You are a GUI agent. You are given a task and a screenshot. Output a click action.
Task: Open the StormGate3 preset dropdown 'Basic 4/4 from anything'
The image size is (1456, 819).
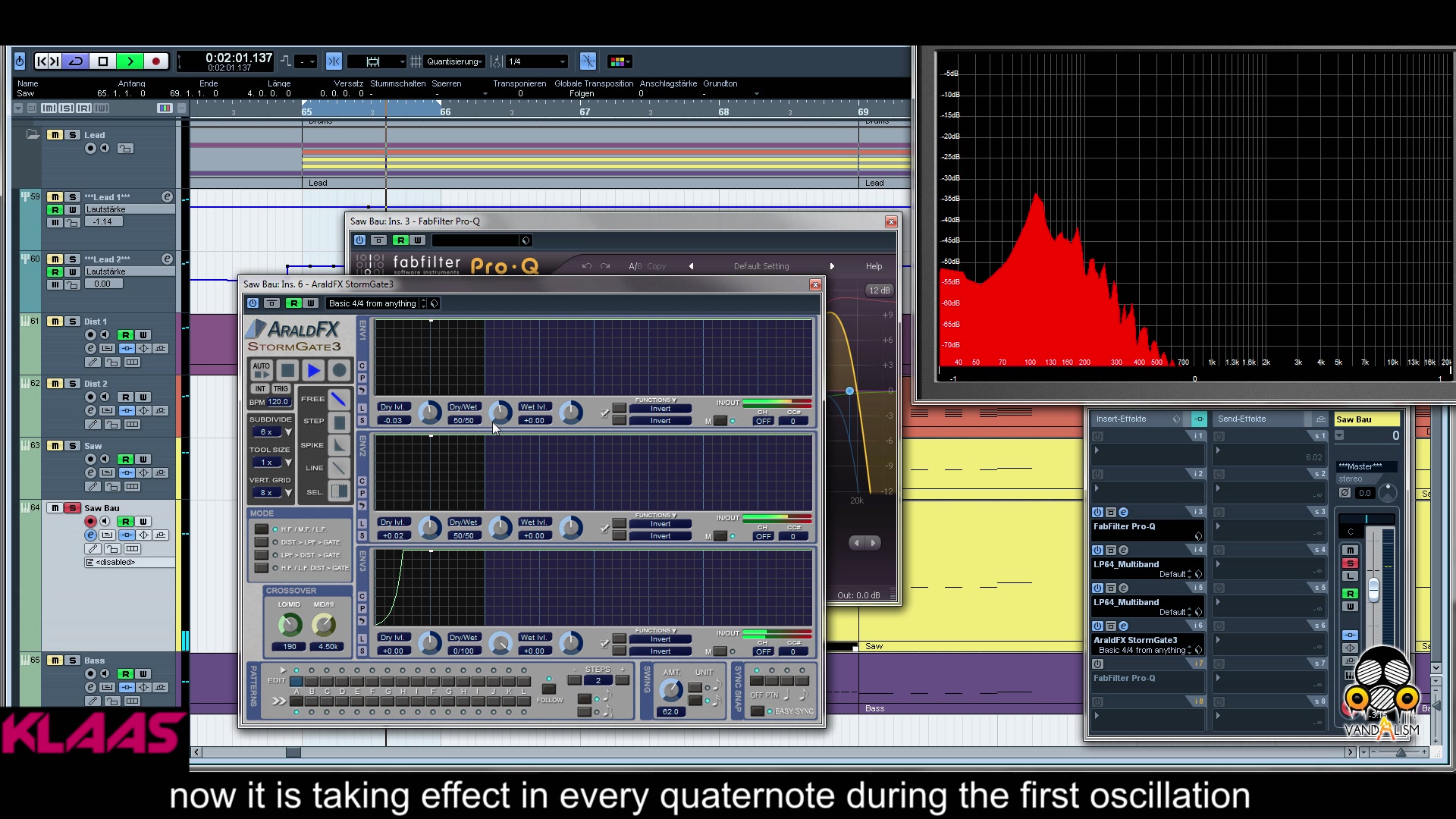point(377,303)
